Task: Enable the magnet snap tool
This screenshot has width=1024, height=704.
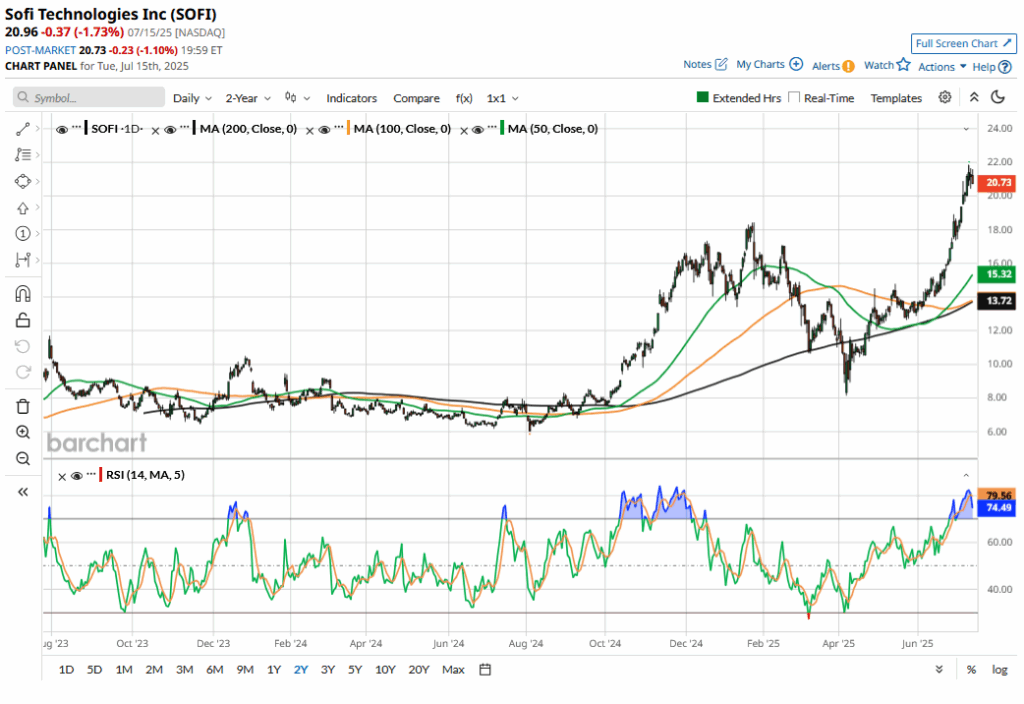Action: pyautogui.click(x=23, y=294)
